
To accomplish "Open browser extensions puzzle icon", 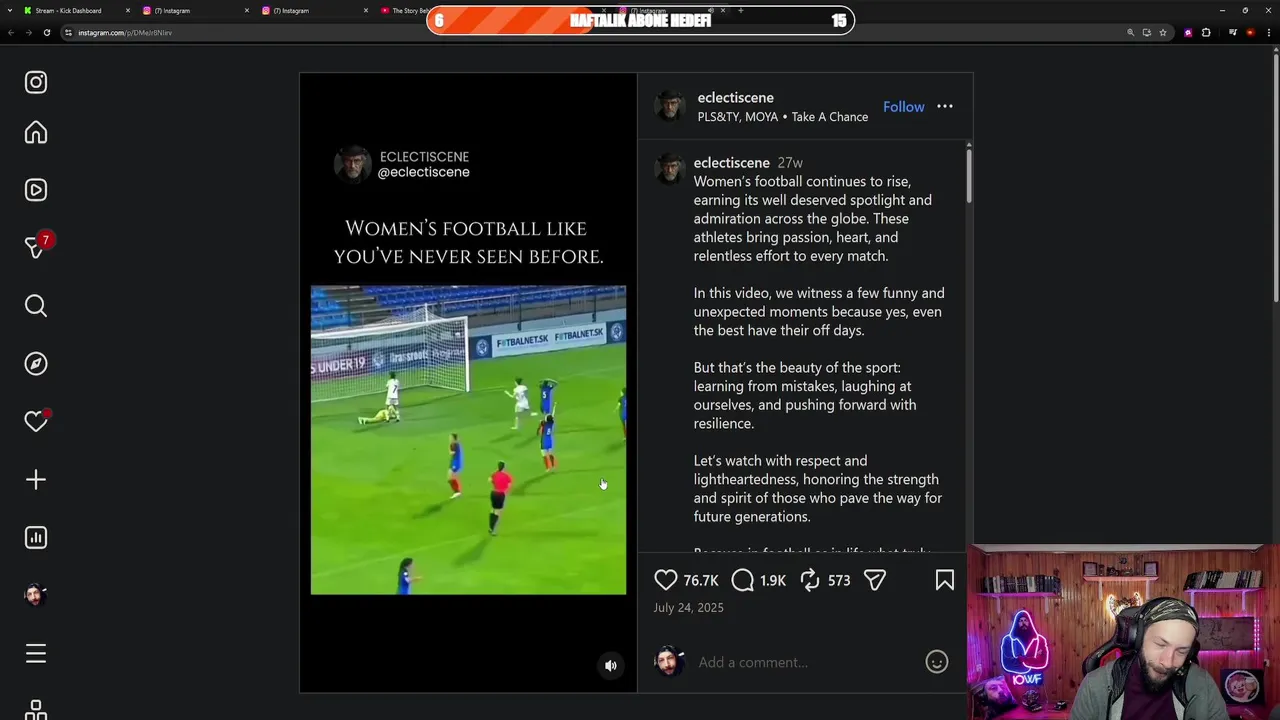I will 1206,33.
